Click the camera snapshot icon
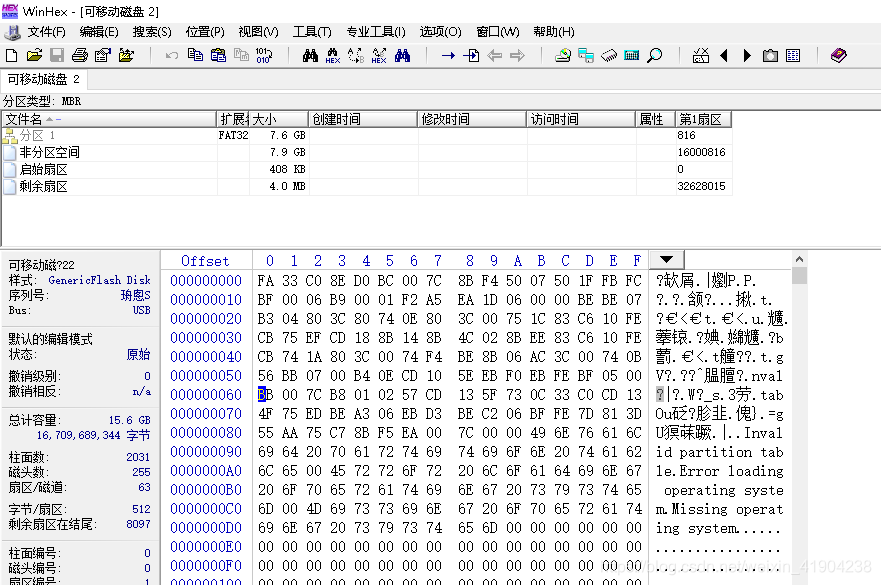 click(x=770, y=55)
